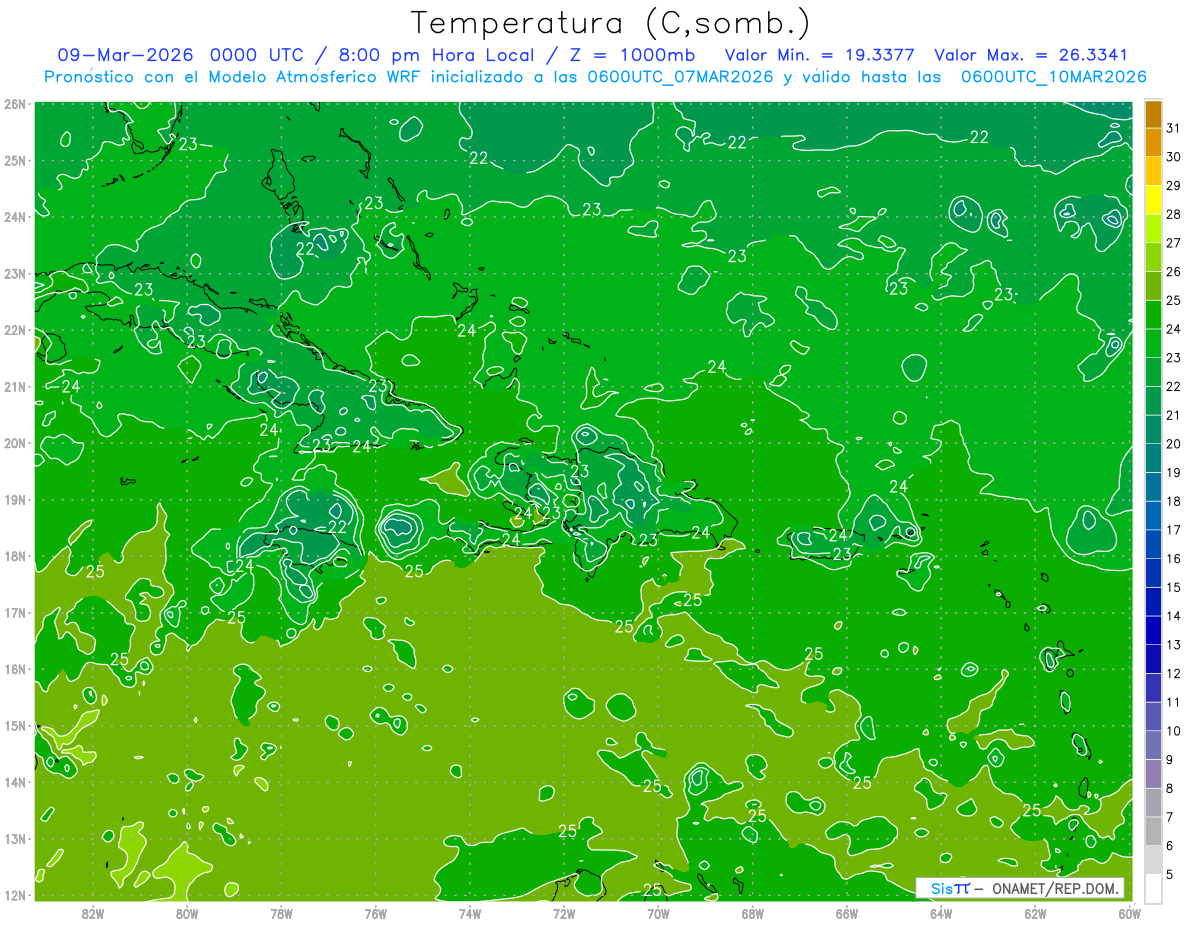This screenshot has width=1200, height=927.
Task: Click legend value '8'
Action: click(1170, 788)
